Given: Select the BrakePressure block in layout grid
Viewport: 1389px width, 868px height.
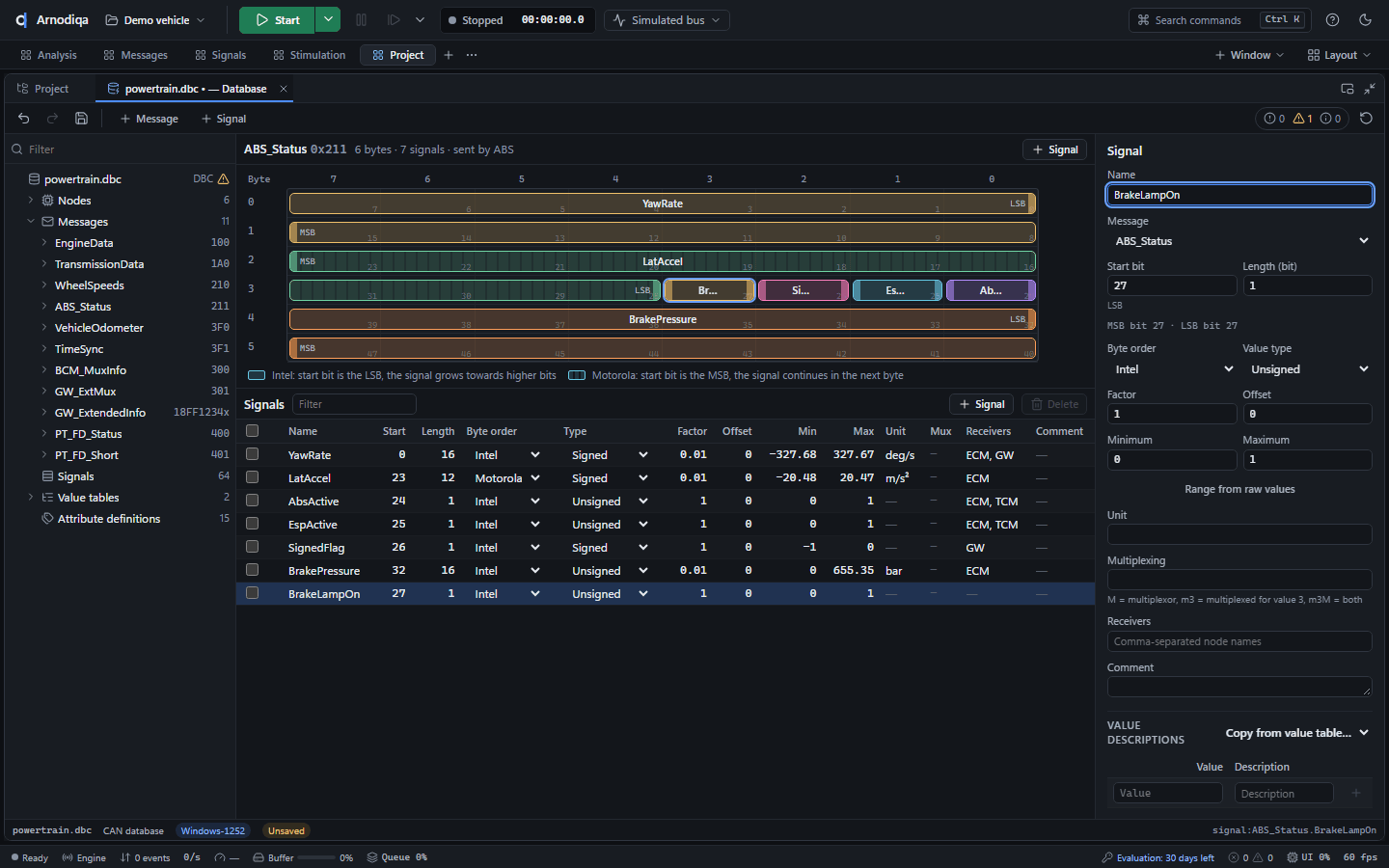Looking at the screenshot, I should coord(663,319).
